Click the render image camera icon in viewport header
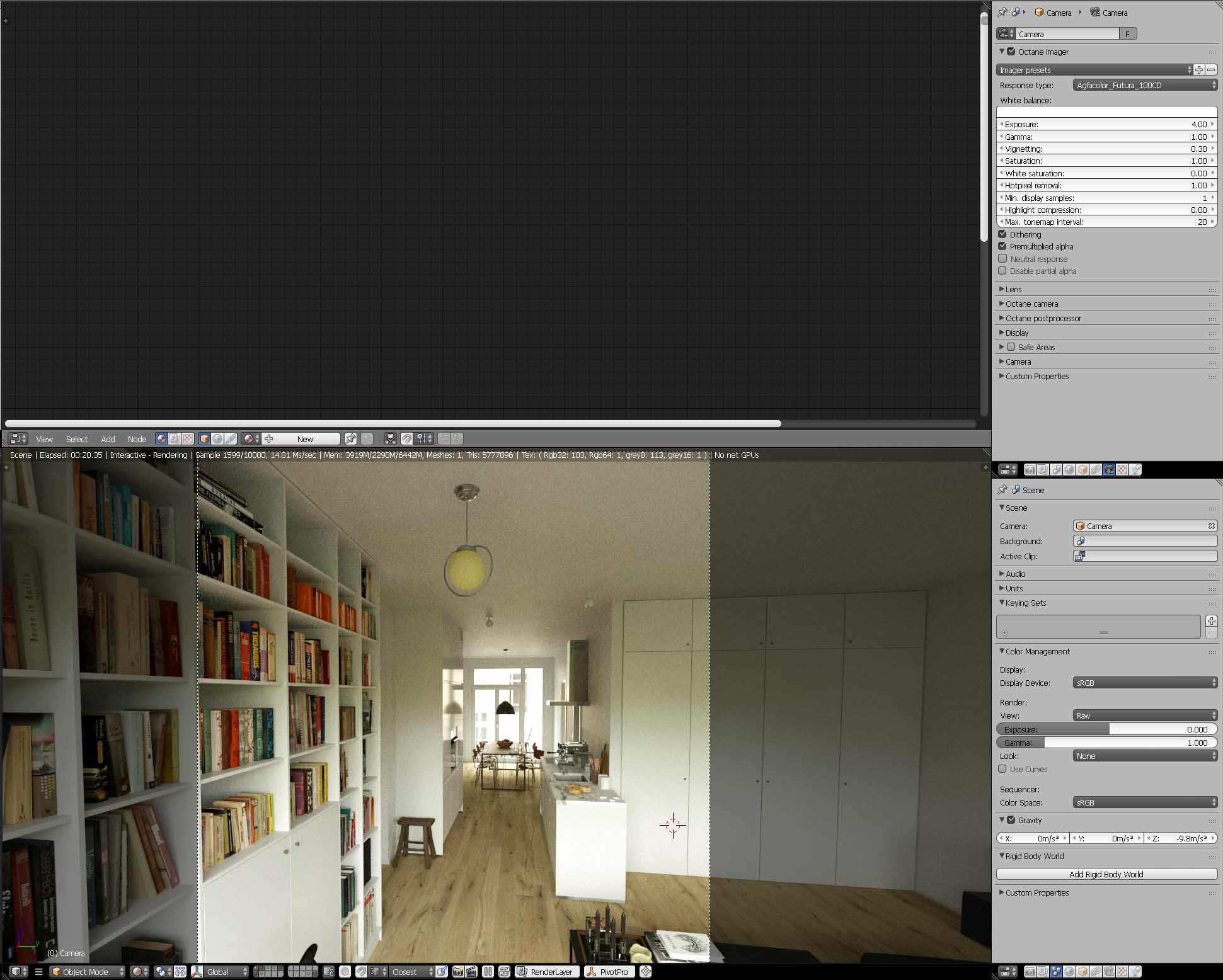1223x980 pixels. [458, 972]
